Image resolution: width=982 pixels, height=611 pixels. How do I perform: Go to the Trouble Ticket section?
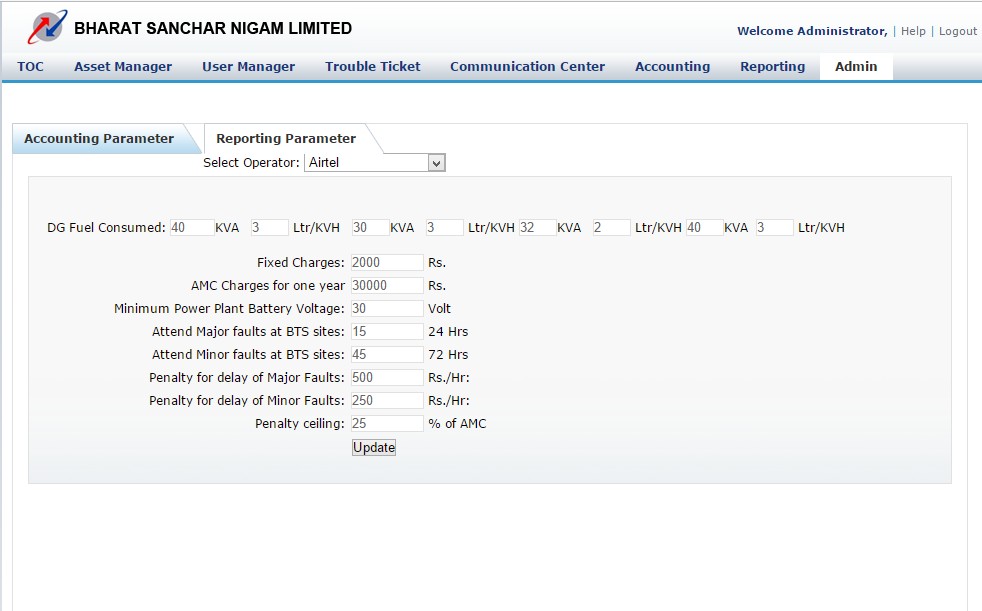(372, 66)
